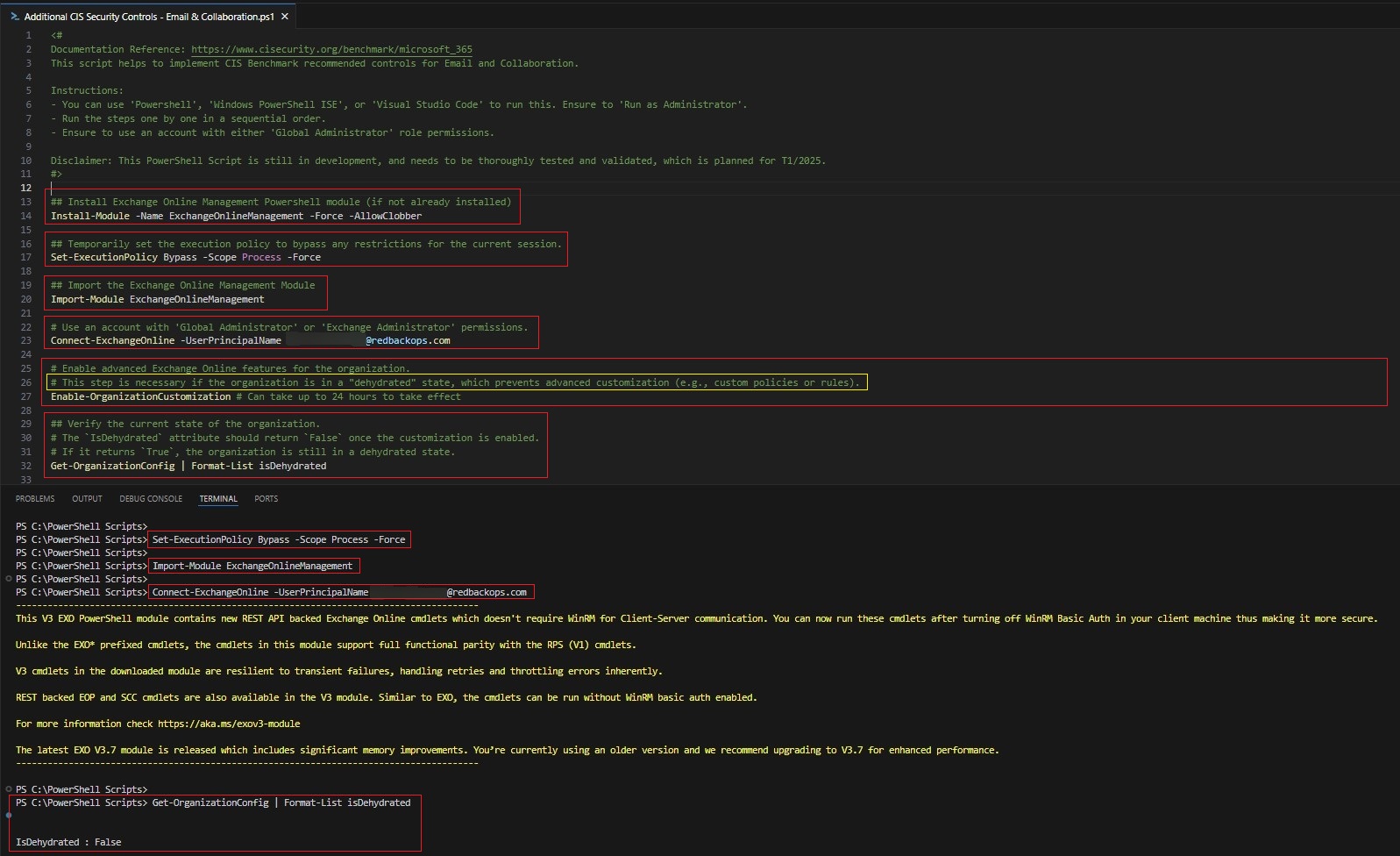Image resolution: width=1400 pixels, height=856 pixels.
Task: Close the Email & Collaboration.ps1 editor tab
Action: (x=285, y=17)
